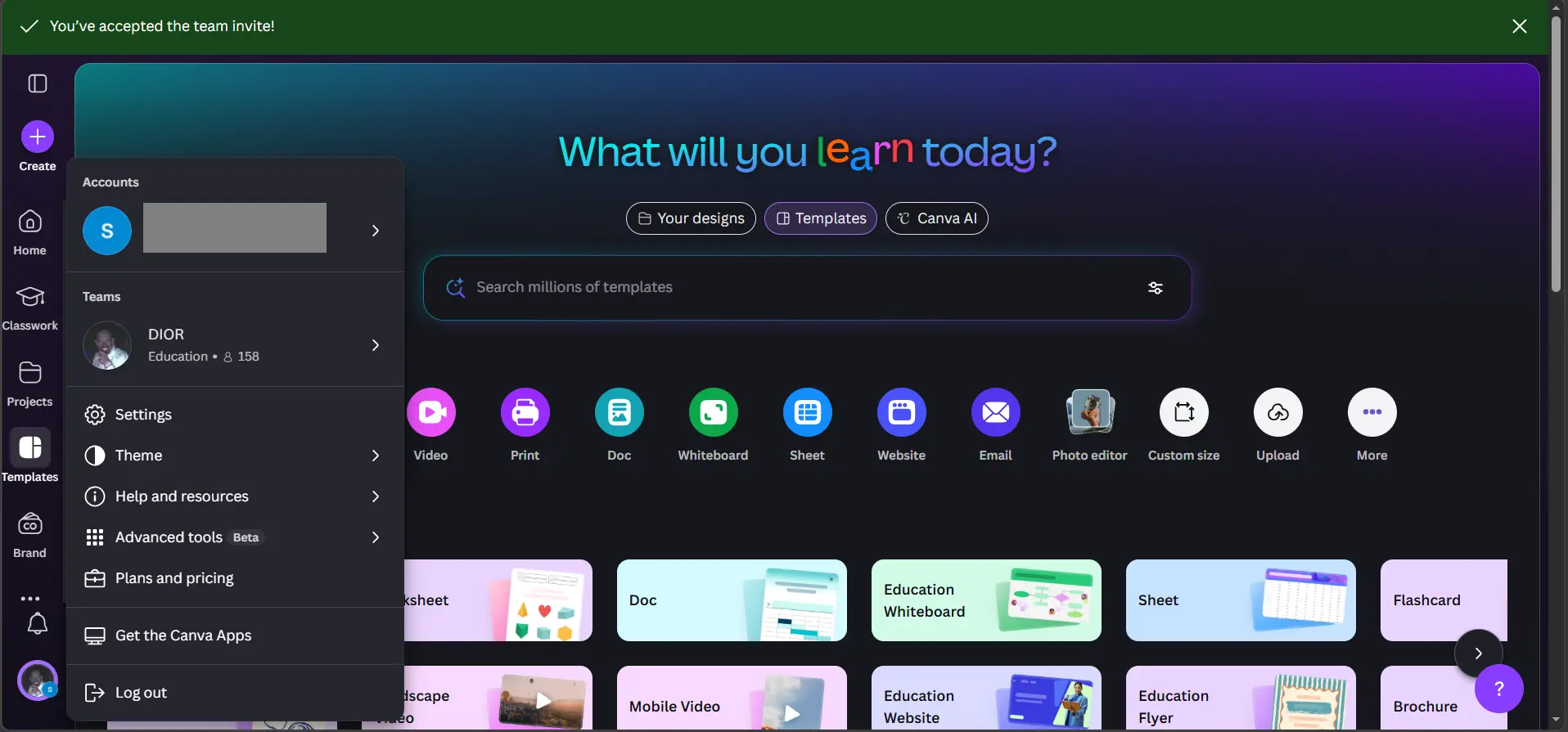Open the Sheet design type

click(808, 412)
